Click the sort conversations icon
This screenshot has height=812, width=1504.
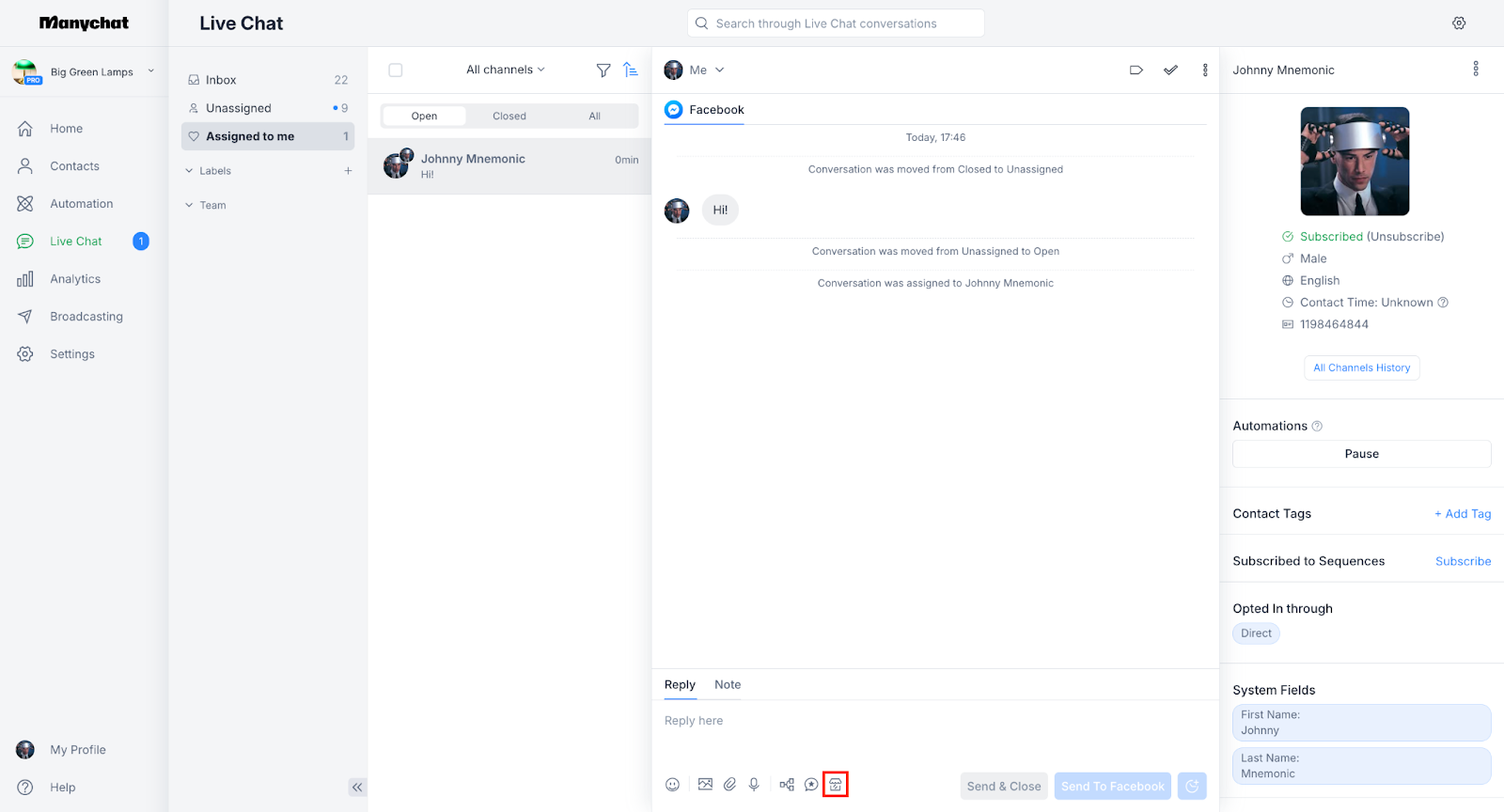[x=631, y=70]
